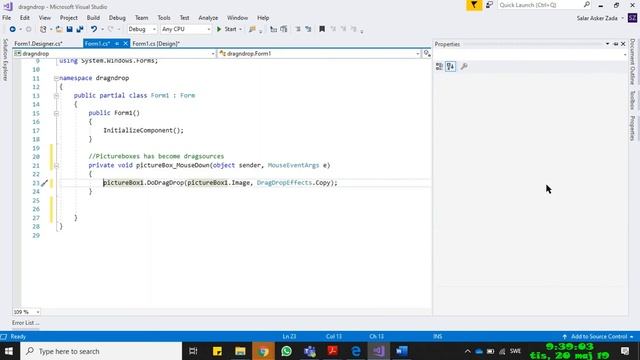Click the Save All icon

[x=80, y=29]
